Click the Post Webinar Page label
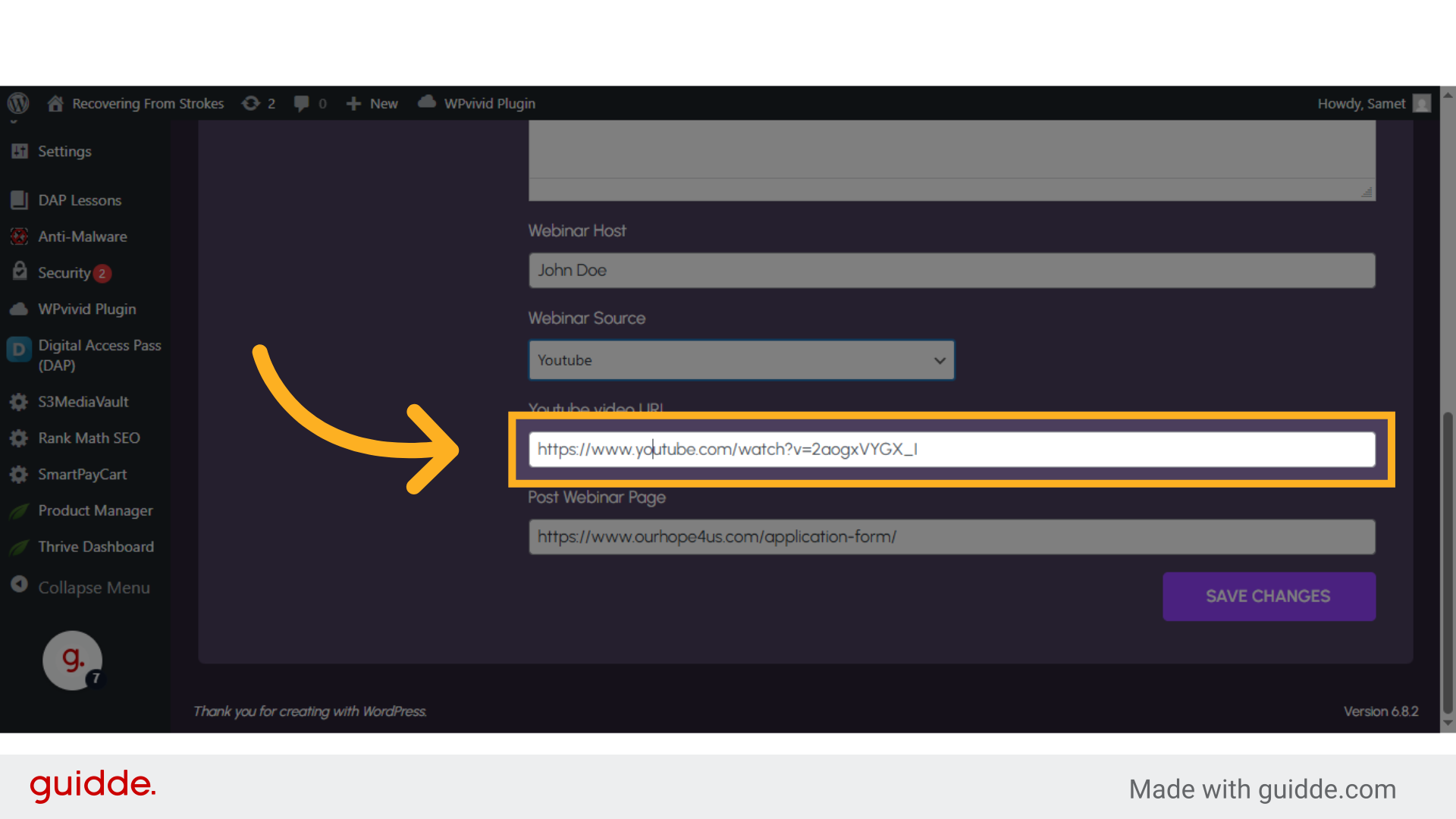This screenshot has width=1456, height=819. (597, 497)
